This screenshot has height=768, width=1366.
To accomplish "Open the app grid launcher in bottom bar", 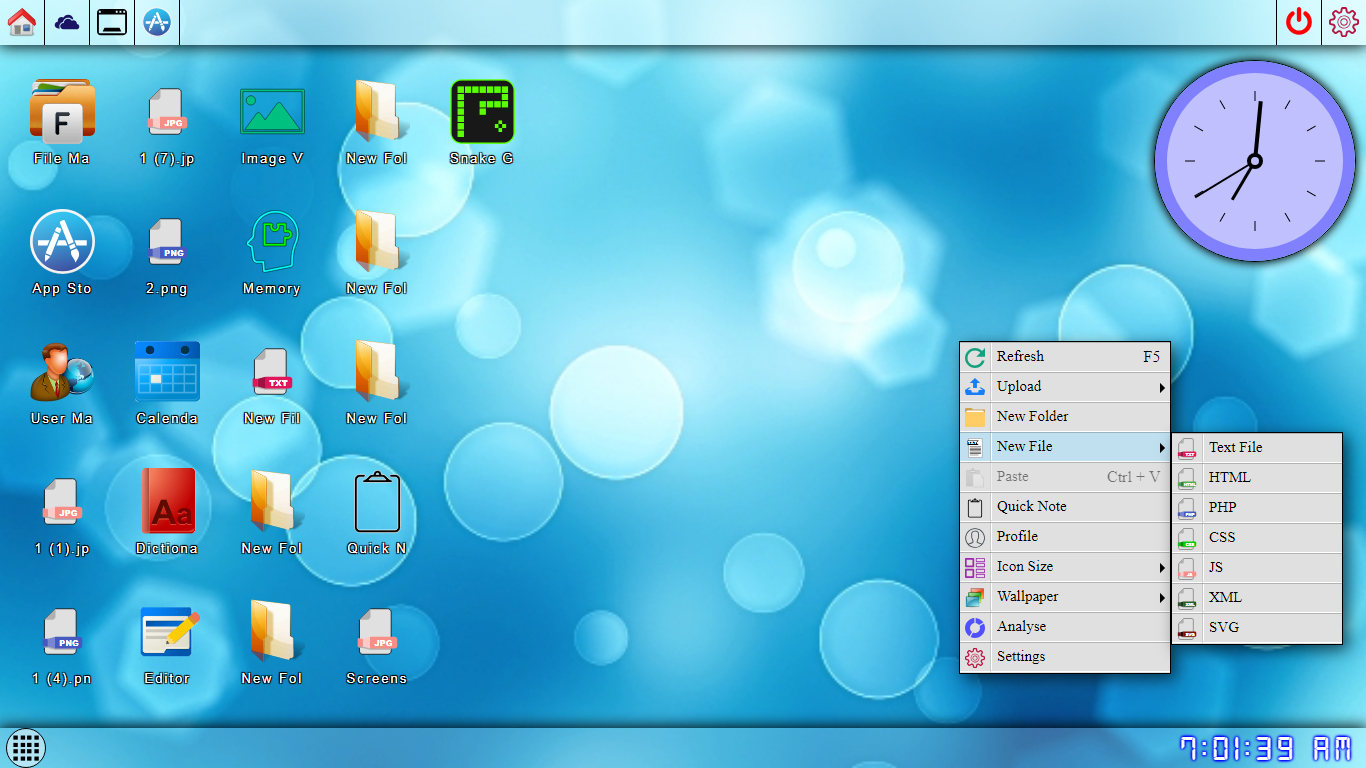I will pyautogui.click(x=26, y=747).
